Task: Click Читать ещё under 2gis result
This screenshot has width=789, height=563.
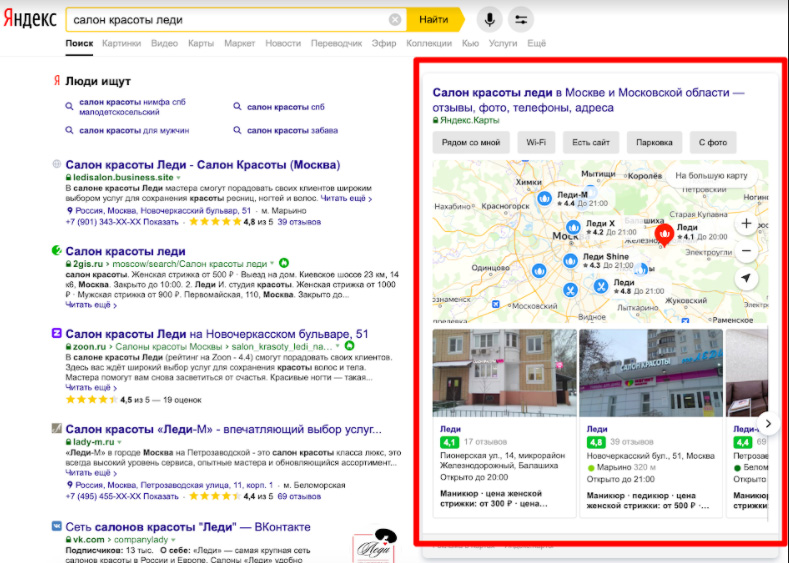Action: 91,305
